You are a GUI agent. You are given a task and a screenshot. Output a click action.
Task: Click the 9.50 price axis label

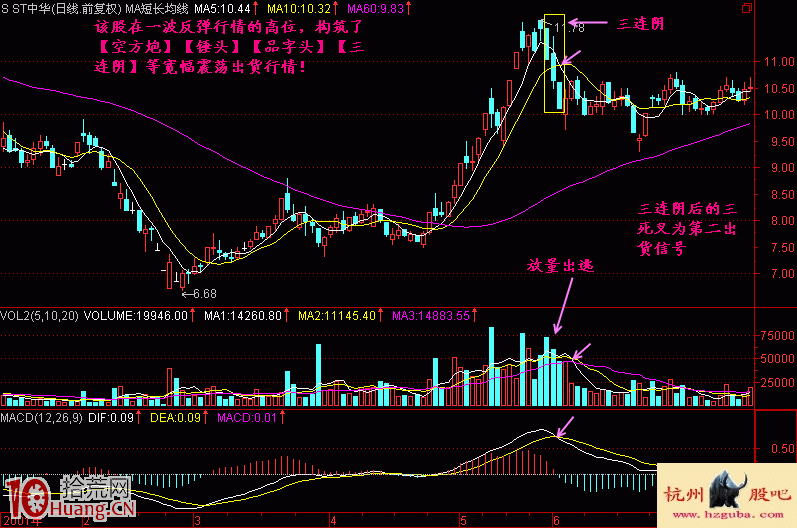tap(782, 141)
